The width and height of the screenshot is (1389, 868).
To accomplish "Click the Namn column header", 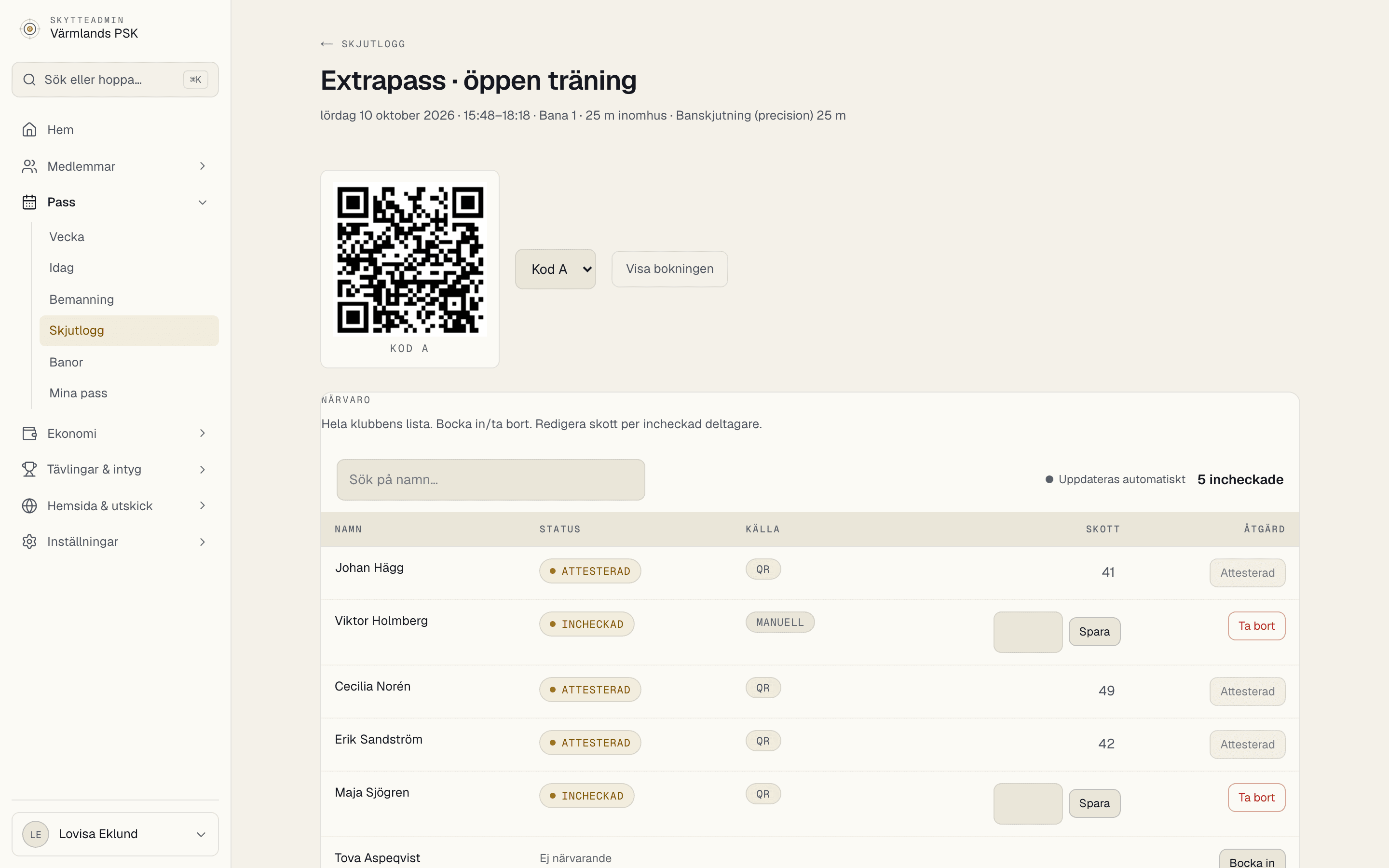I will 348,529.
